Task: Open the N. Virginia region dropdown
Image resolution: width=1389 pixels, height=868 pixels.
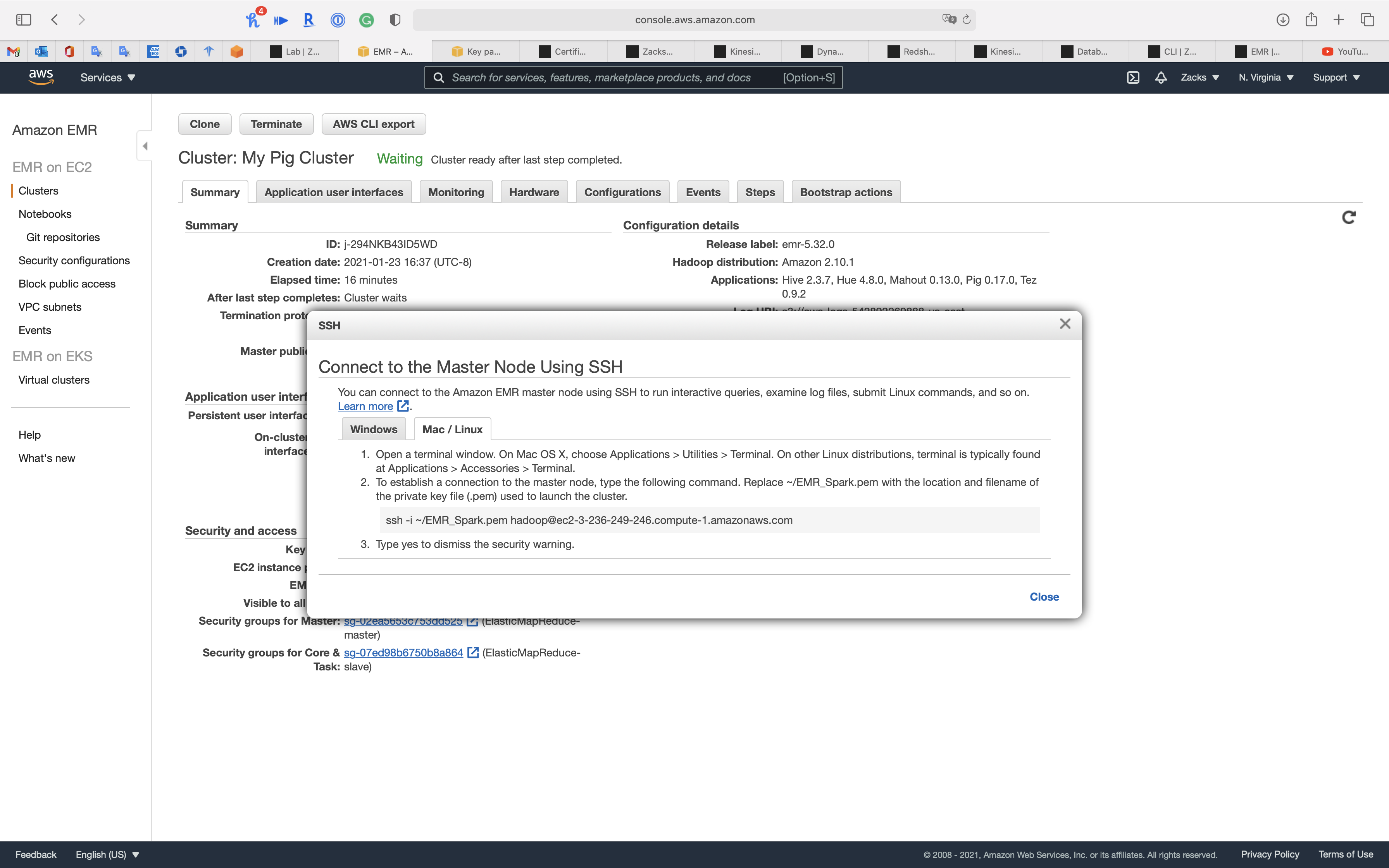Action: point(1266,77)
